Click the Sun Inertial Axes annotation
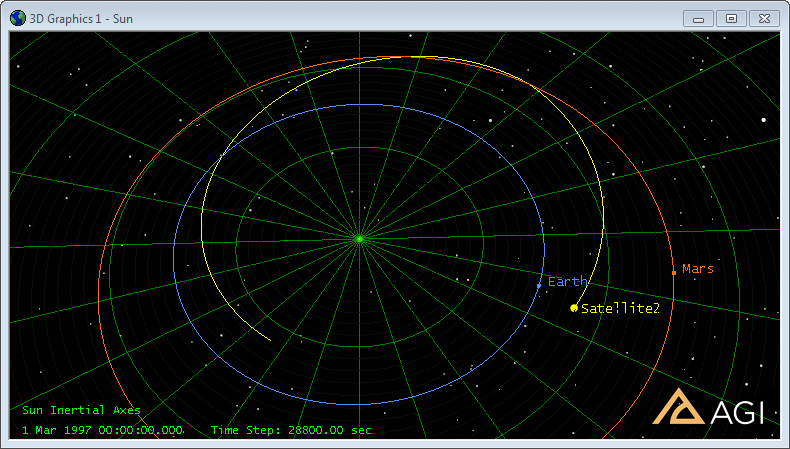This screenshot has width=790, height=449. coord(81,410)
